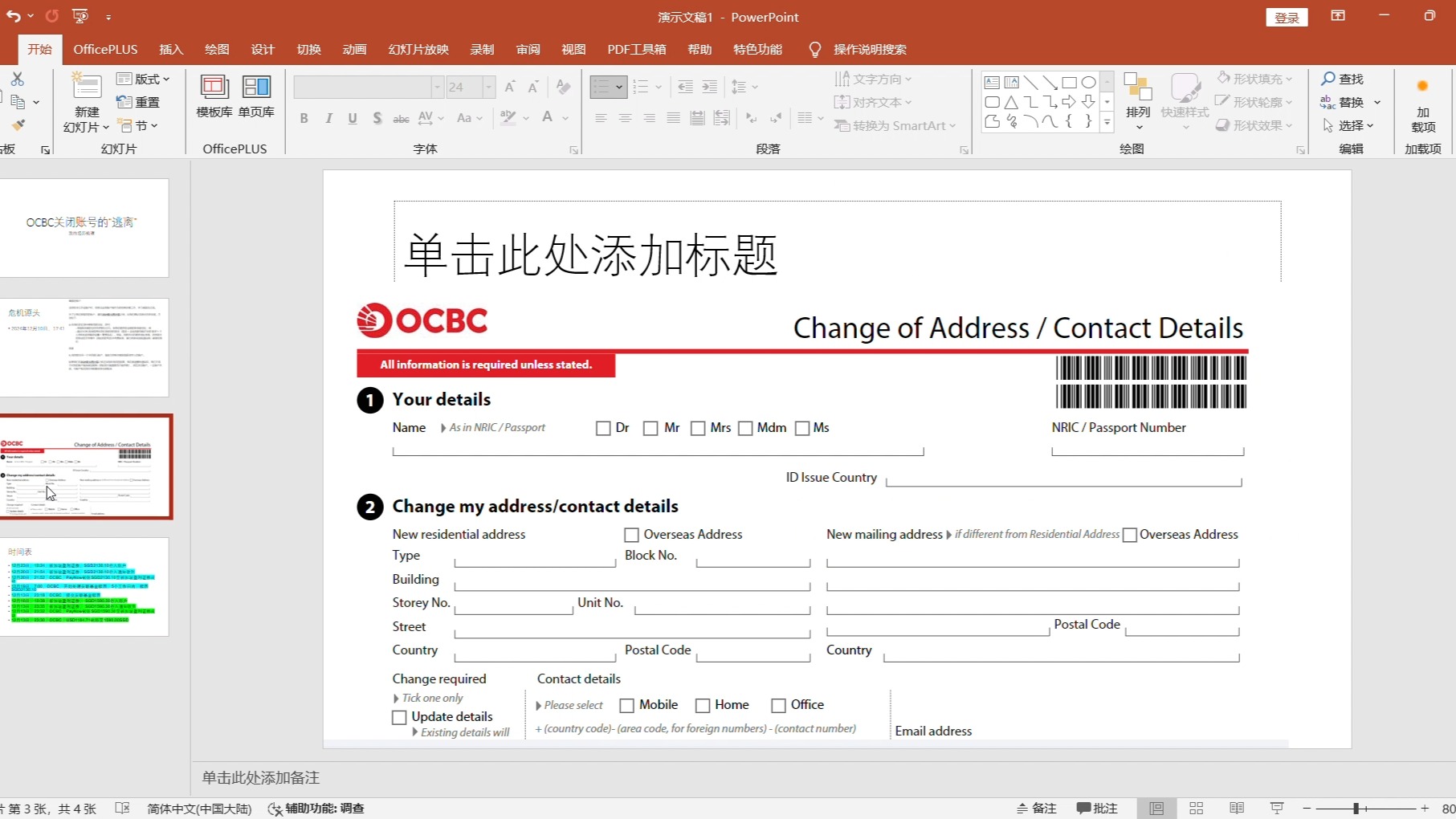Click the Login (登录) button
The height and width of the screenshot is (819, 1456).
point(1287,18)
